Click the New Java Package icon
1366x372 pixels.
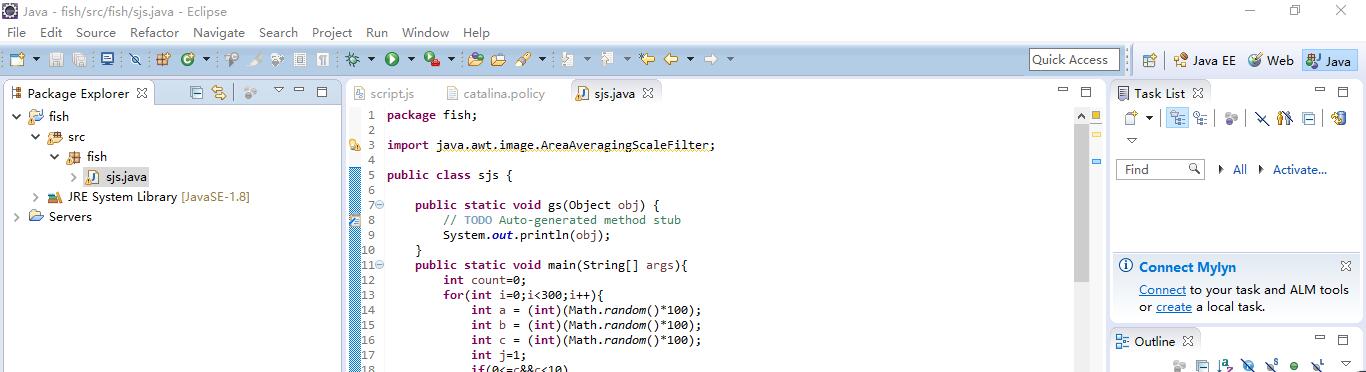coord(163,60)
